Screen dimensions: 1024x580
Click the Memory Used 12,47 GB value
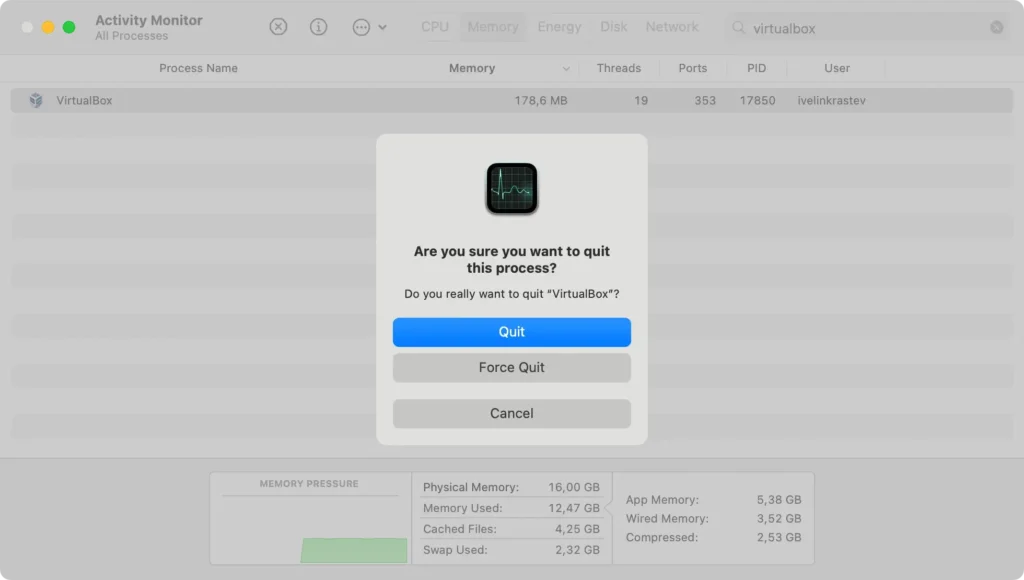573,508
